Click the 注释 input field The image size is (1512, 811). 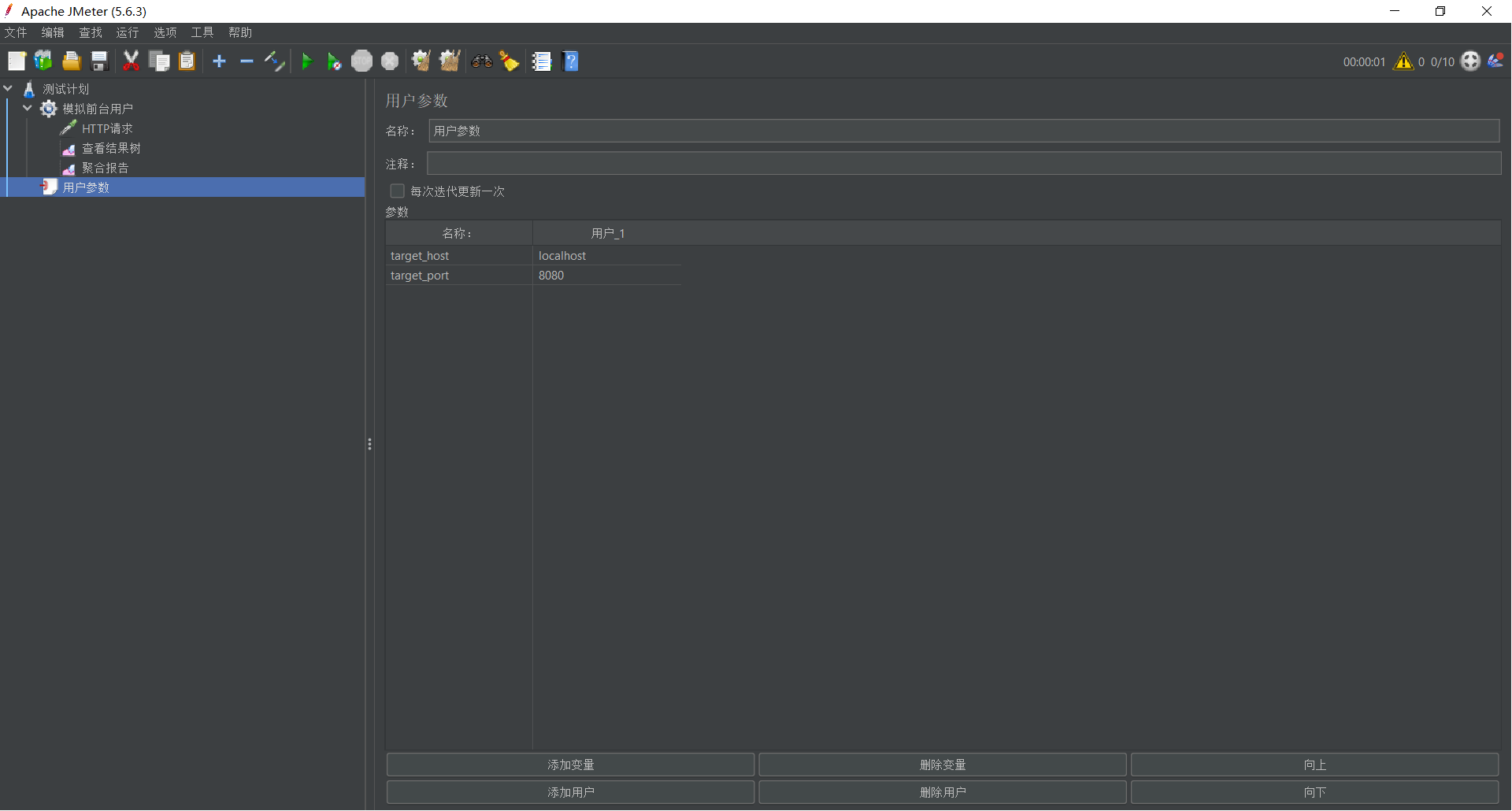point(963,164)
